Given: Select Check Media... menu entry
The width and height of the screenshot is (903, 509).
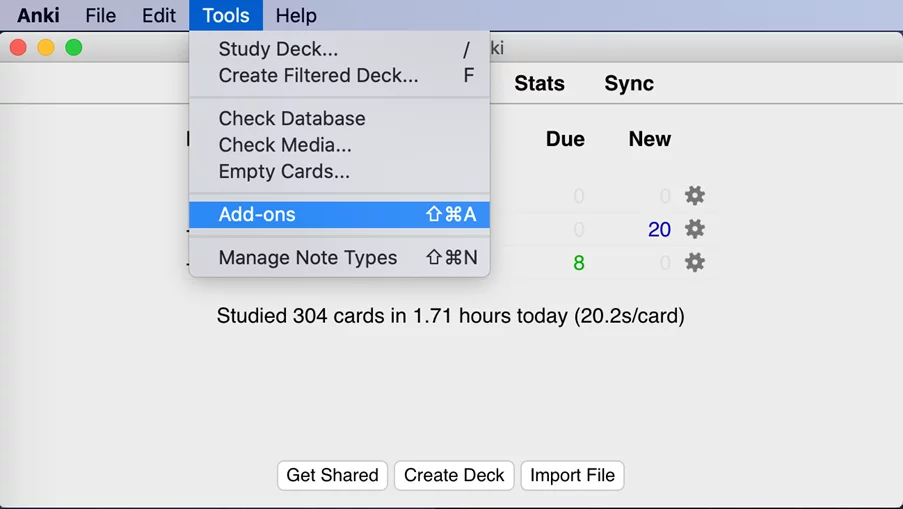Looking at the screenshot, I should pos(340,145).
